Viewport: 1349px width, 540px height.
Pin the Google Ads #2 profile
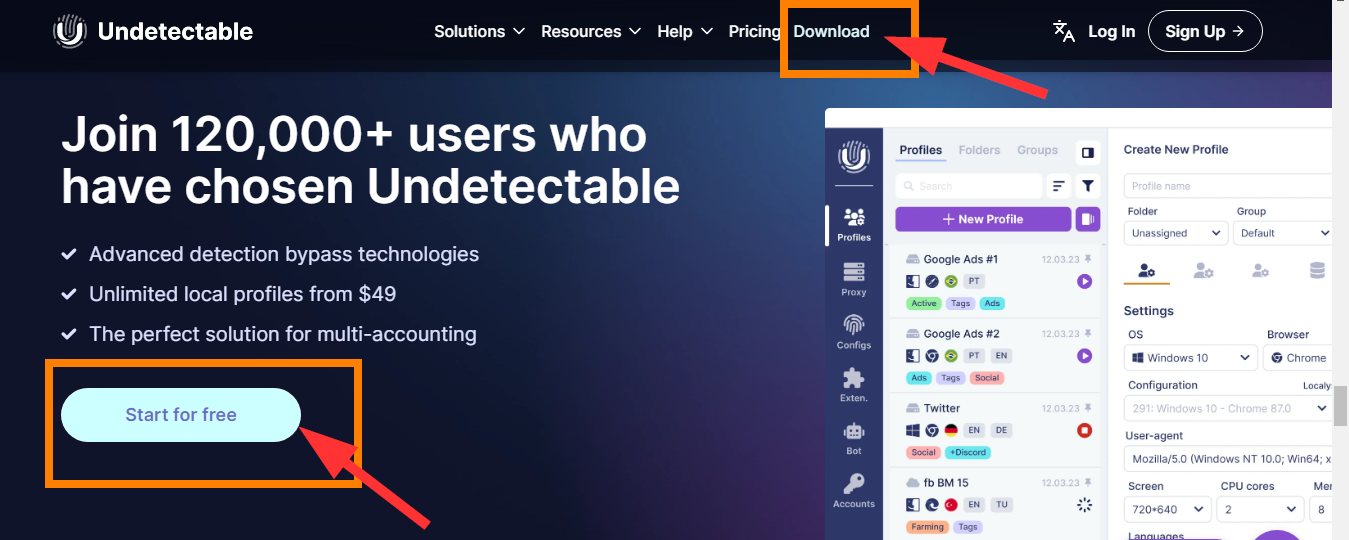pyautogui.click(x=1088, y=333)
